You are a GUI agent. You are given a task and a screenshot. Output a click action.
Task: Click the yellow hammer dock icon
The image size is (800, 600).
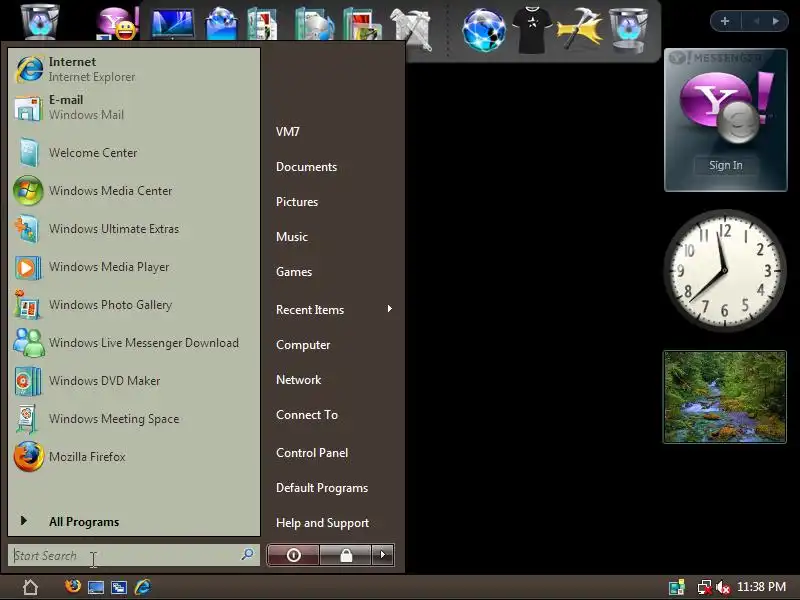pyautogui.click(x=580, y=29)
